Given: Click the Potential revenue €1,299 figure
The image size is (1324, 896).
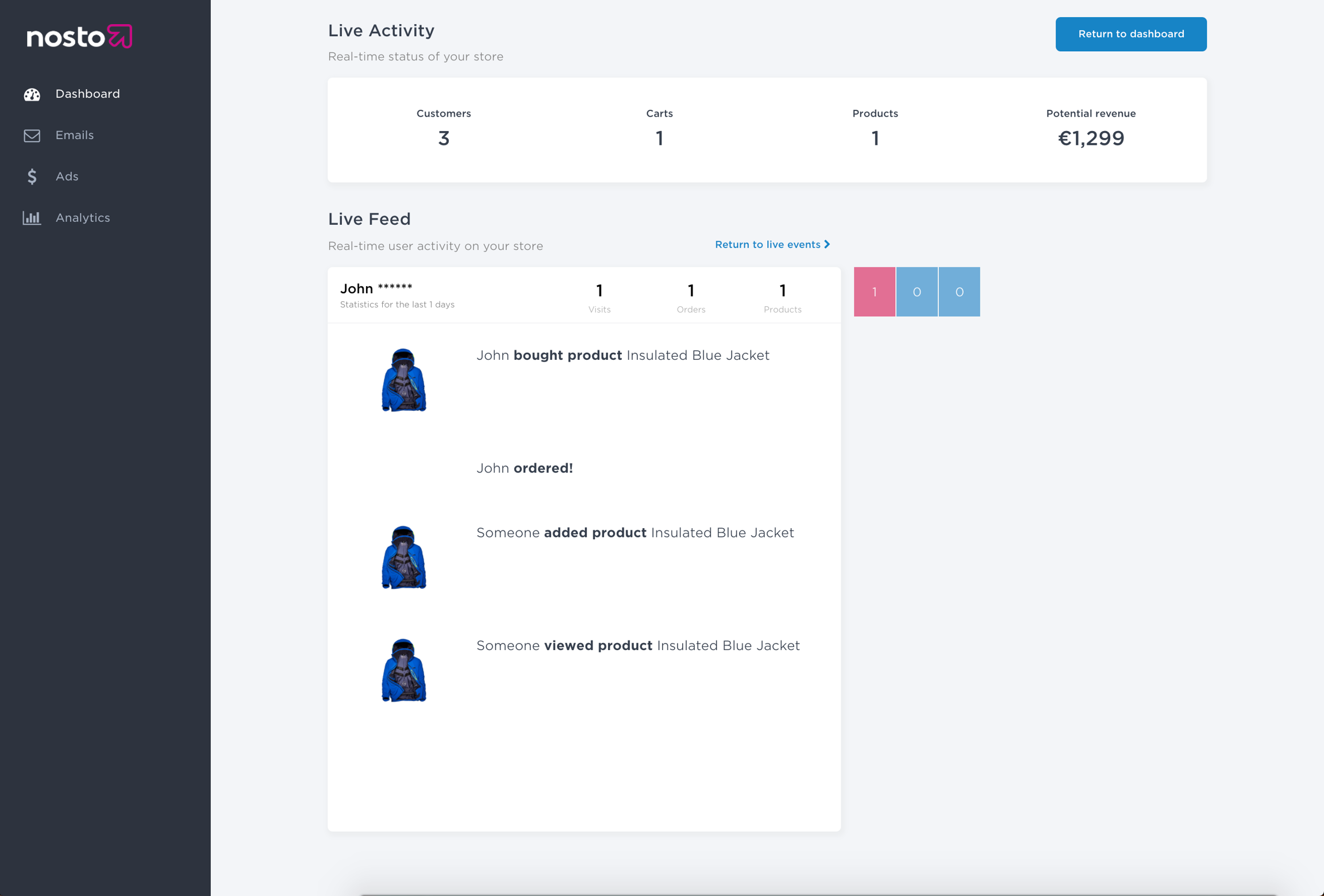Looking at the screenshot, I should (1091, 138).
